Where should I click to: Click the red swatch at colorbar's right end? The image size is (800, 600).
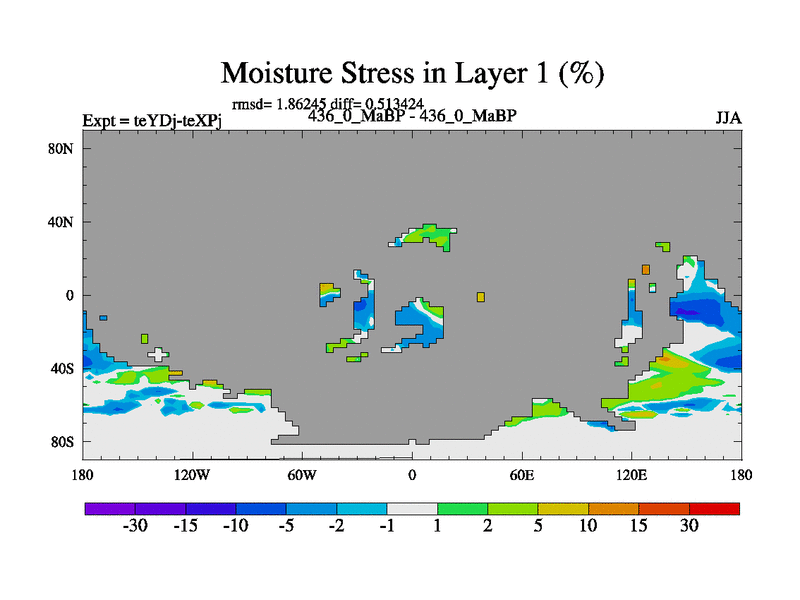click(x=714, y=509)
